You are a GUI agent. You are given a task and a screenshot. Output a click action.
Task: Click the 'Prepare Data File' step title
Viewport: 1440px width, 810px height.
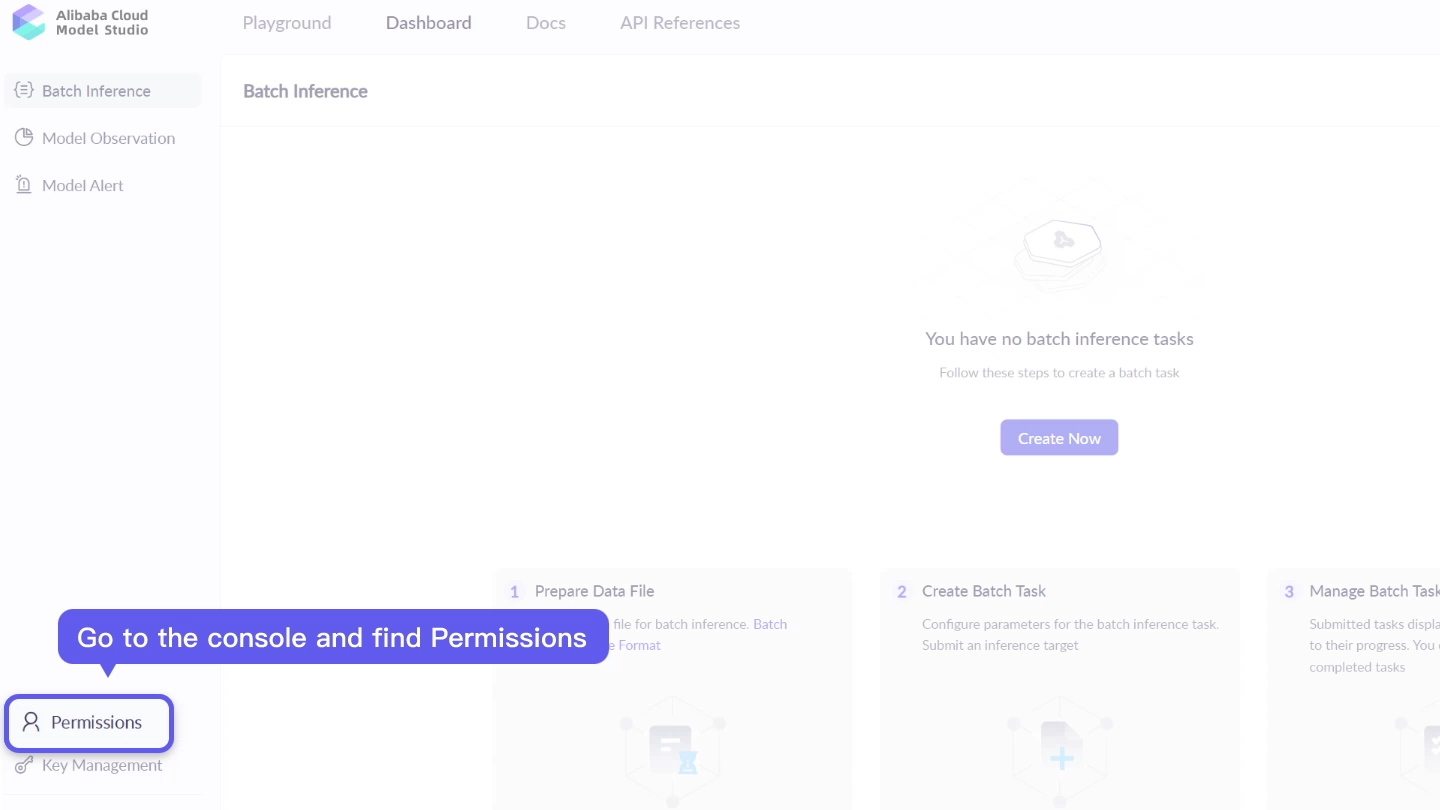tap(594, 591)
